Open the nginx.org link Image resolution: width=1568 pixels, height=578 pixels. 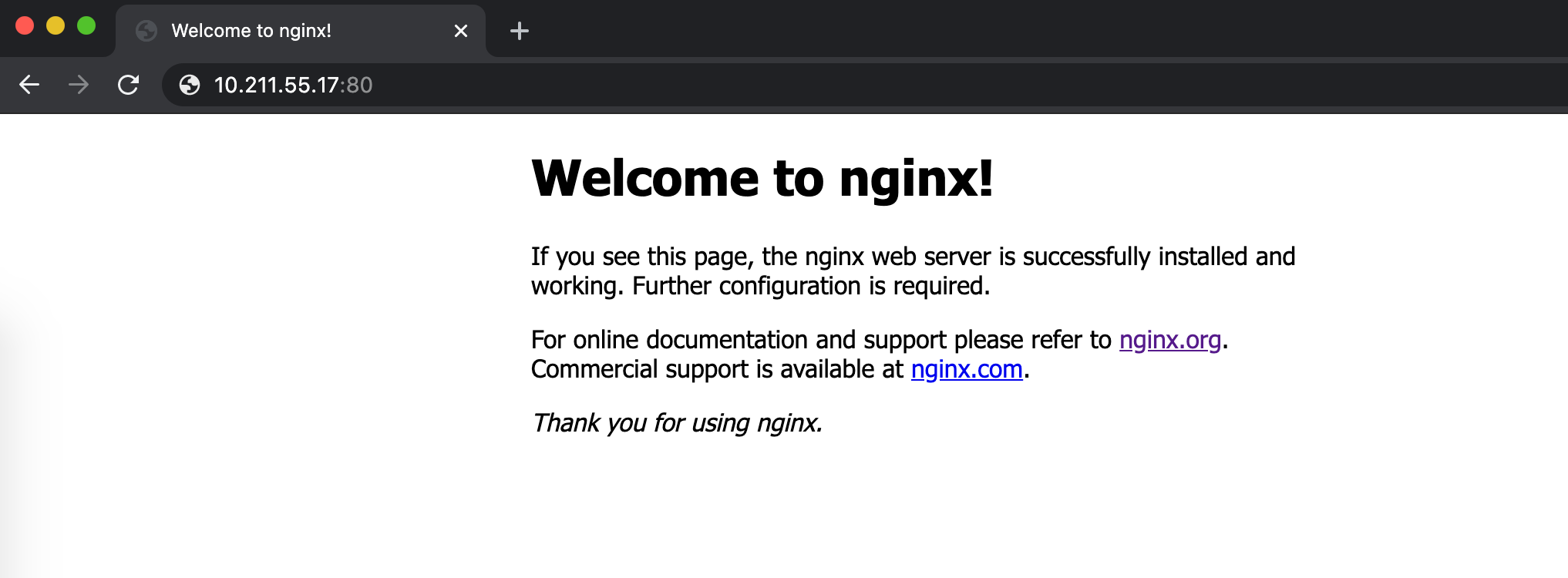point(1170,340)
